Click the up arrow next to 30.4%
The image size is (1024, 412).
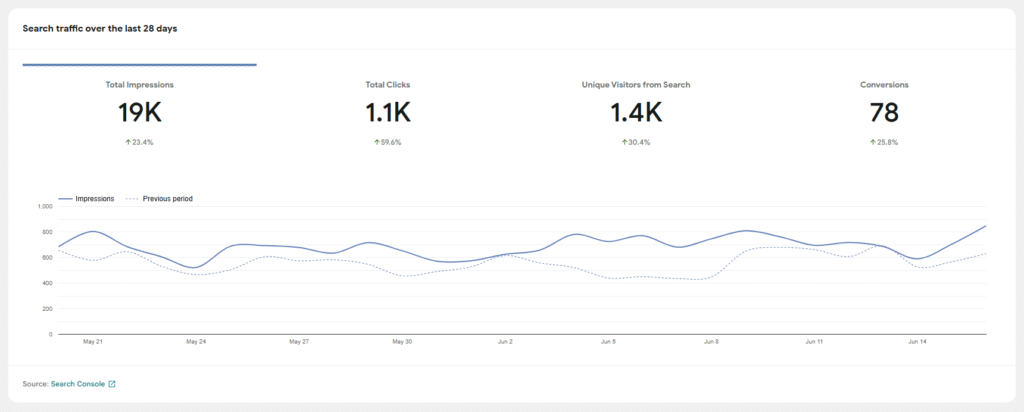[x=624, y=142]
